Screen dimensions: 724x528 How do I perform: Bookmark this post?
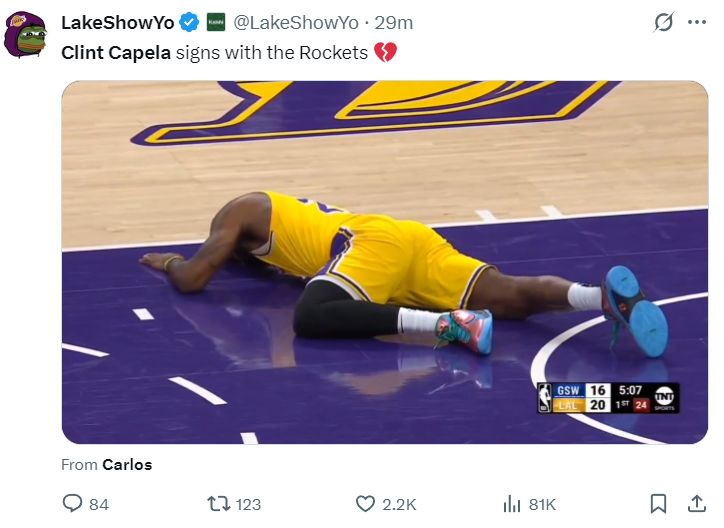(658, 504)
